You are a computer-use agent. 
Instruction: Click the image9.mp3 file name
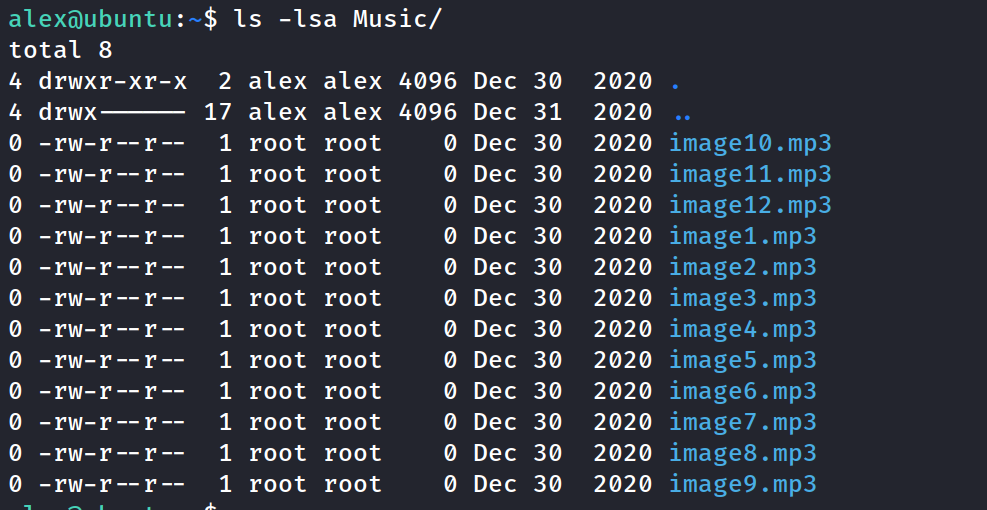coord(742,484)
